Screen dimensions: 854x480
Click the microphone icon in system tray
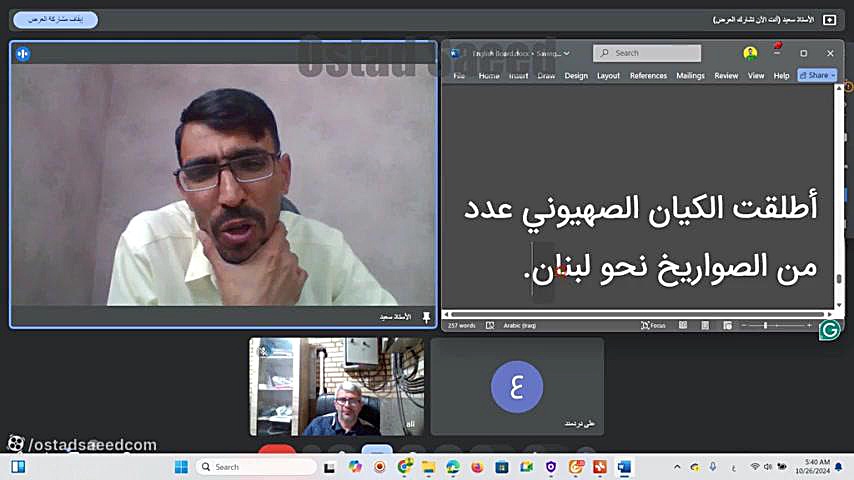click(712, 467)
